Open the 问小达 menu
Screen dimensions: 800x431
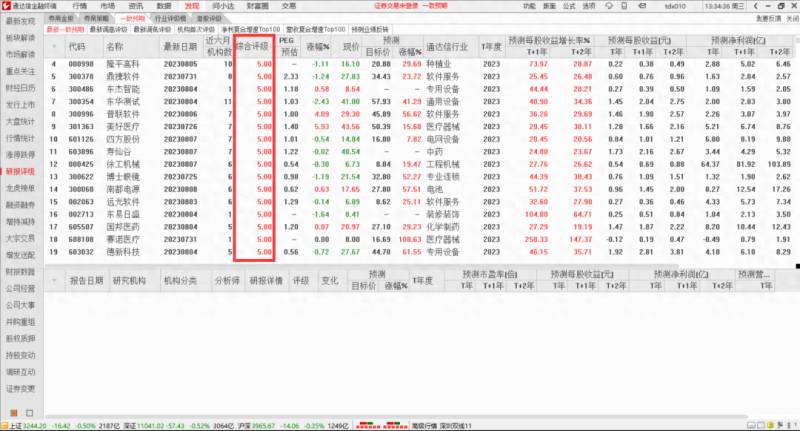(223, 6)
